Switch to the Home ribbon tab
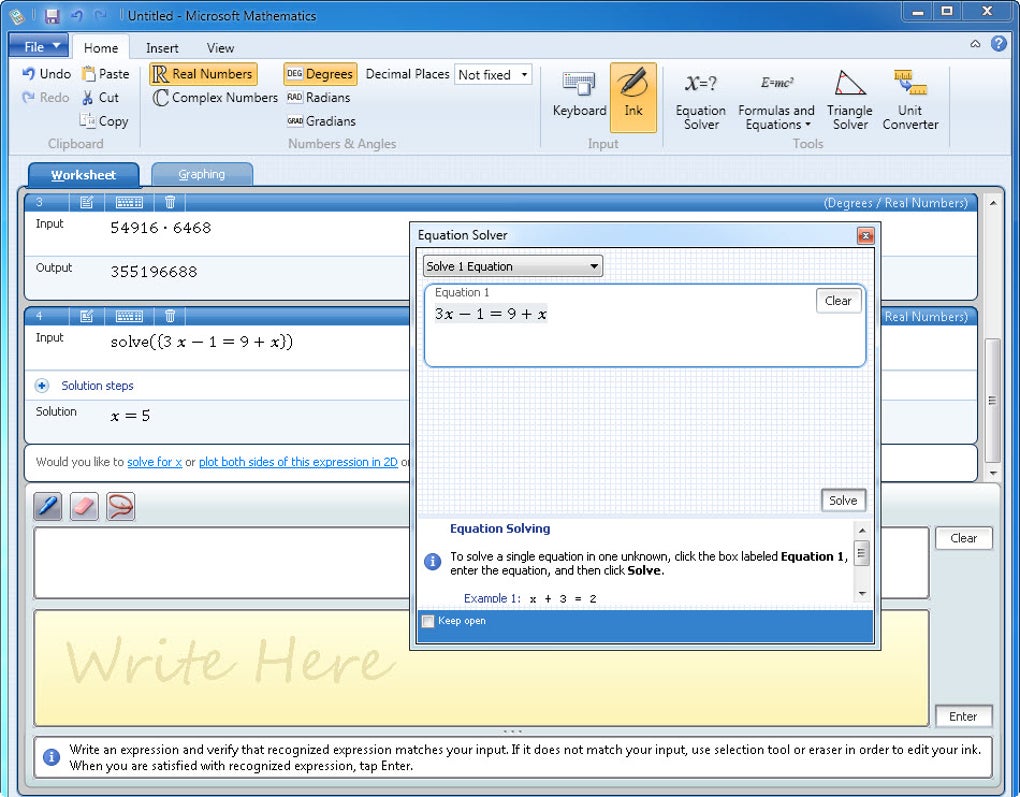This screenshot has height=797, width=1020. (x=101, y=47)
